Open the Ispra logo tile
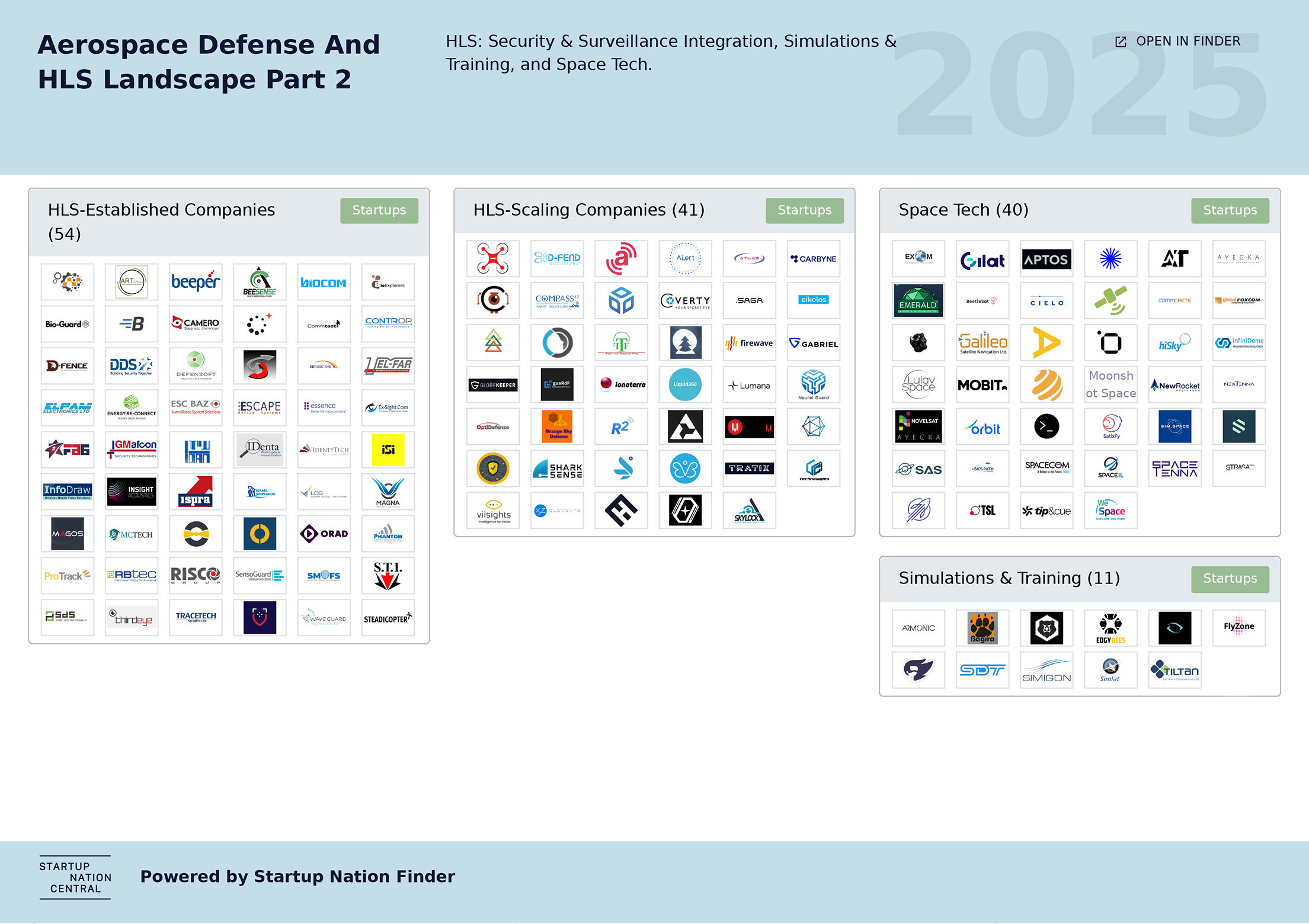Image resolution: width=1309 pixels, height=924 pixels. 196,492
